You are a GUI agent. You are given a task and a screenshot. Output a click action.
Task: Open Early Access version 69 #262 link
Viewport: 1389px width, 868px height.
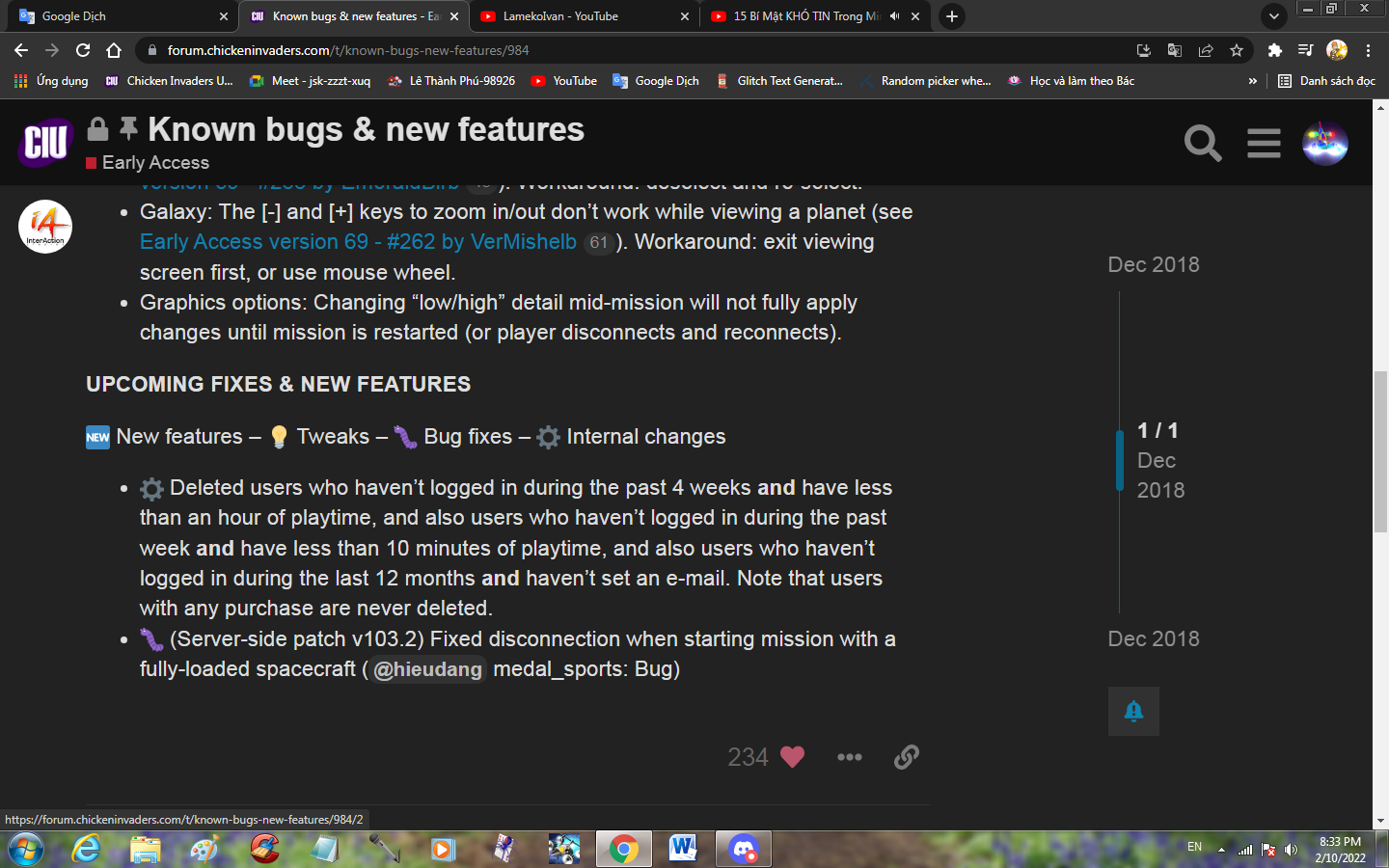[358, 242]
